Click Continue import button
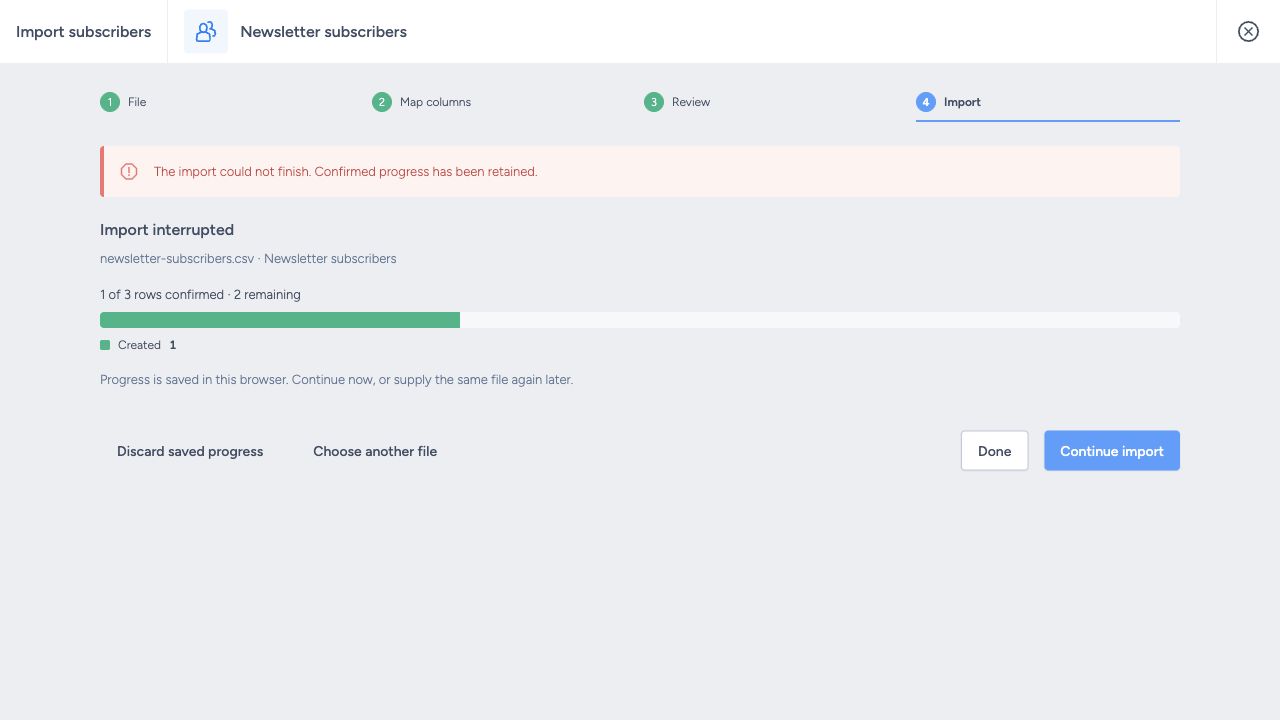The image size is (1280, 720). click(x=1112, y=451)
